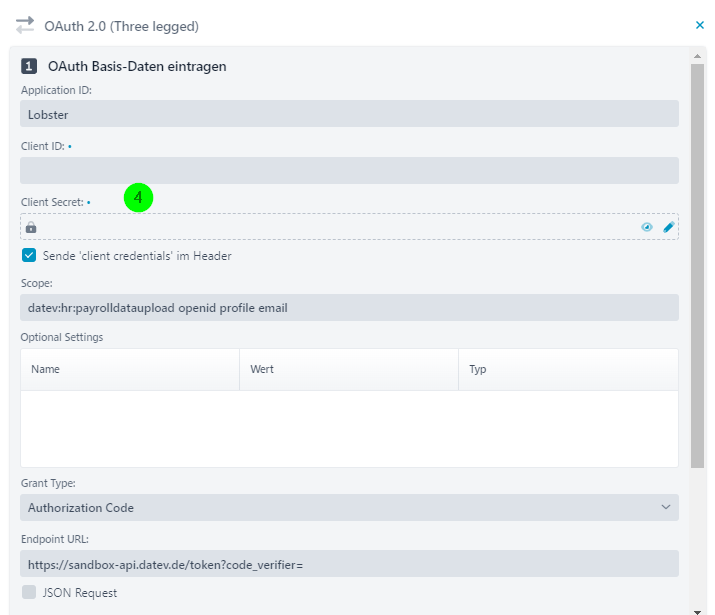Image resolution: width=715 pixels, height=615 pixels.
Task: Sort by the Name column header
Action: pos(130,369)
